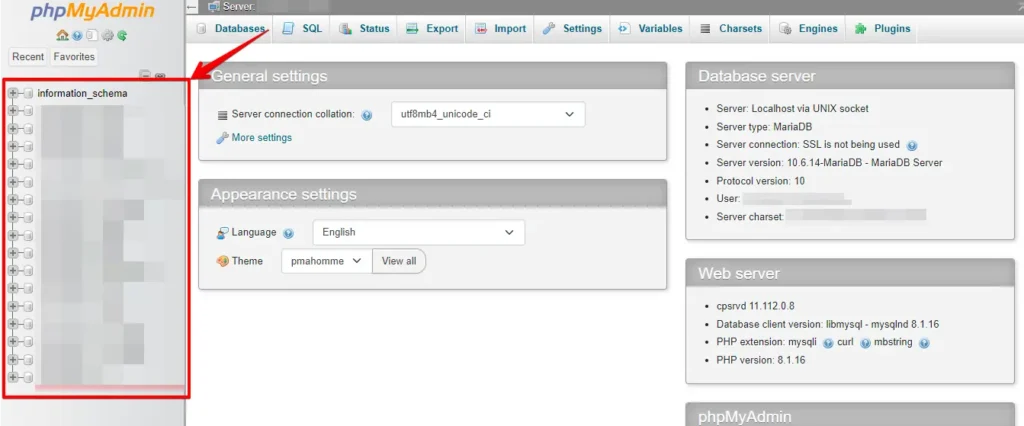Click the Theme palette icon
The image size is (1024, 426).
click(222, 261)
